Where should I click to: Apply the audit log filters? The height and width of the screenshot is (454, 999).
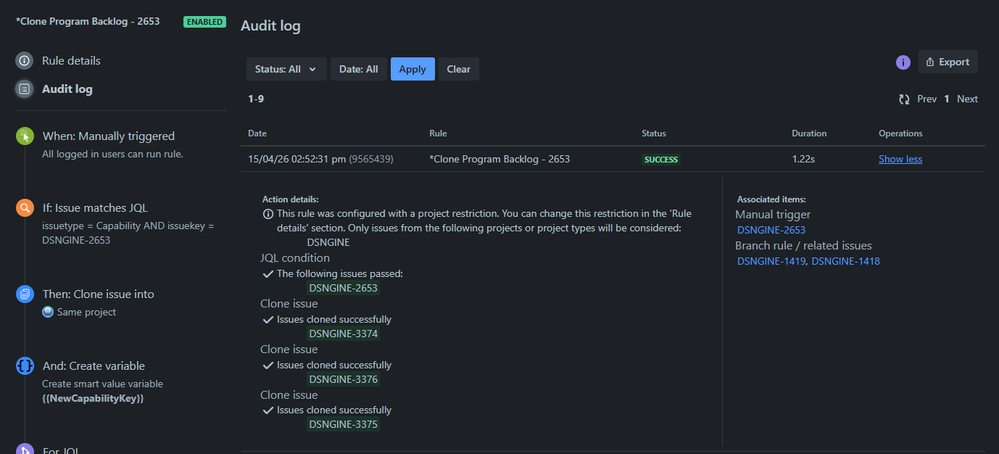pos(412,69)
